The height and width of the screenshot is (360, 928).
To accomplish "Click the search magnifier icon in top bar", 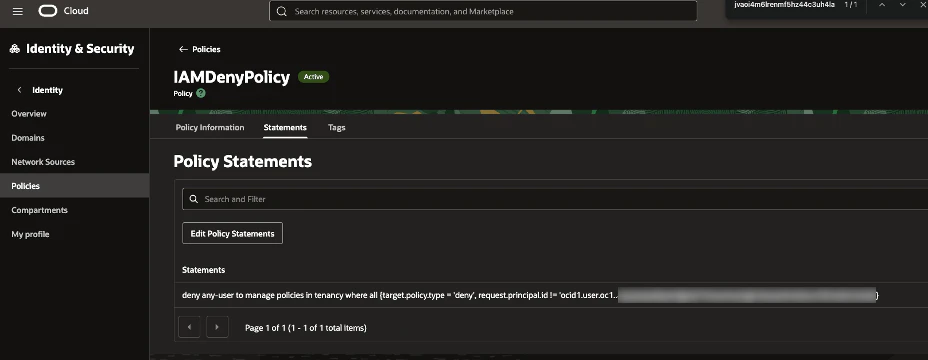I will click(x=282, y=11).
